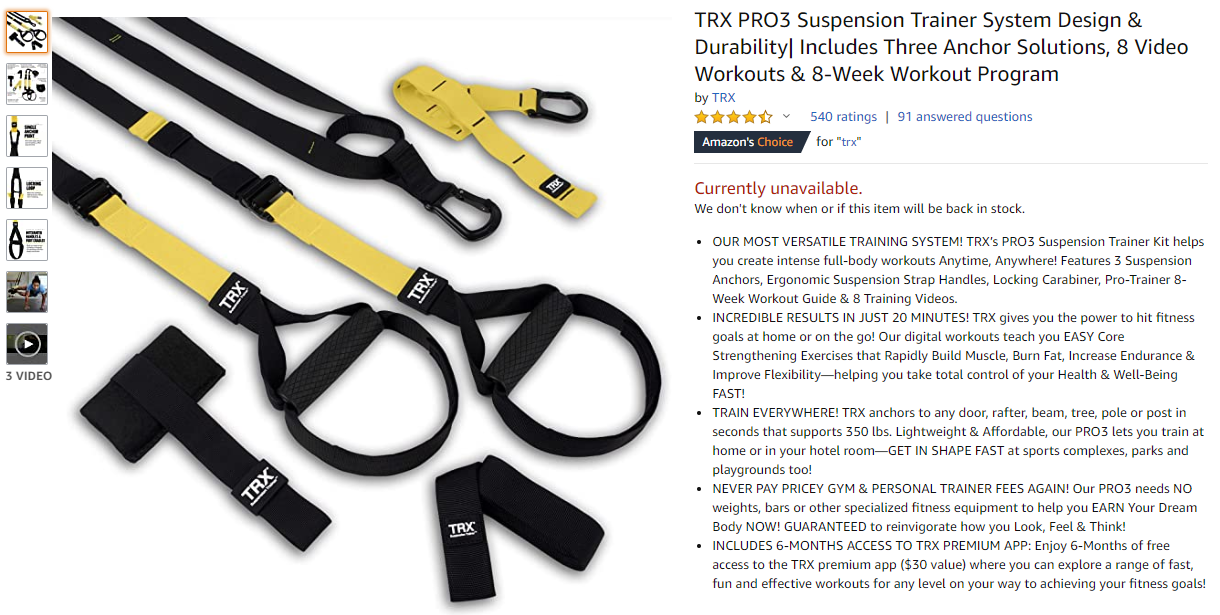
Task: Open the woman exercising photo thumbnail
Action: point(27,292)
